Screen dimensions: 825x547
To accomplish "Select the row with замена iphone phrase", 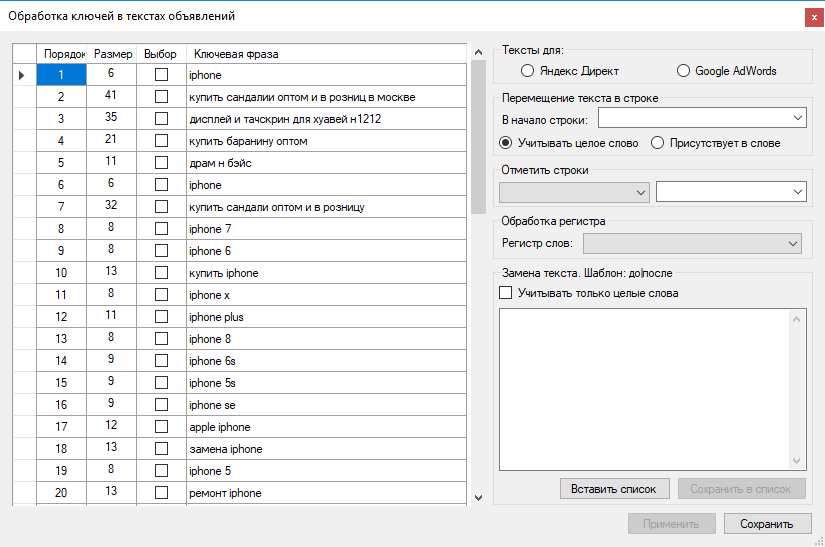I will pyautogui.click(x=226, y=449).
